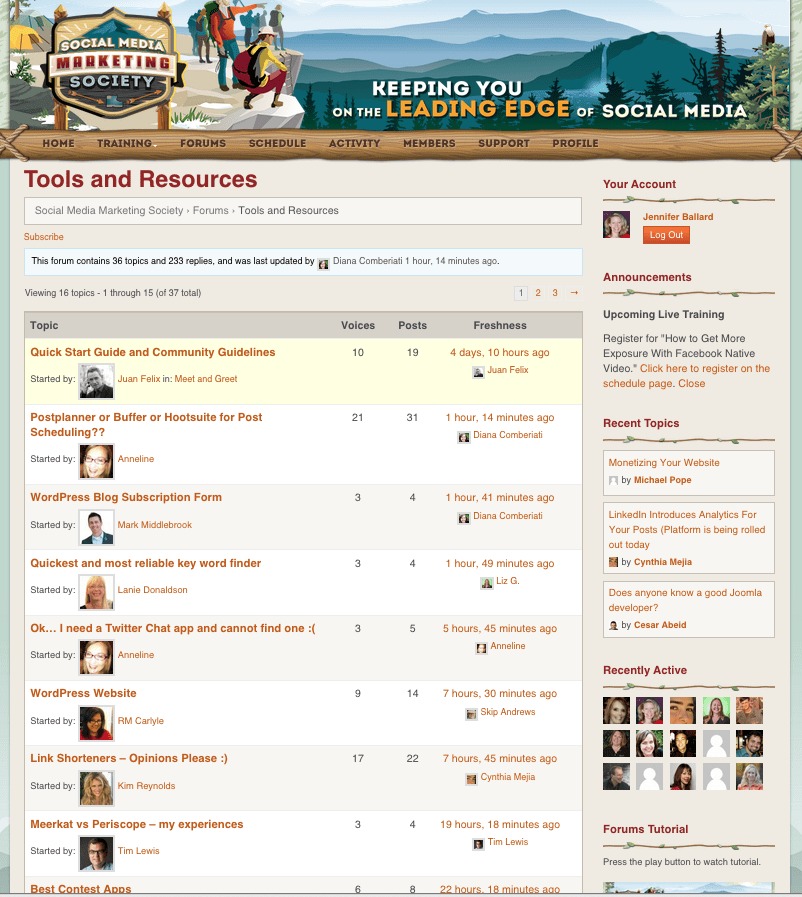The image size is (802, 897).
Task: Click the next page arrow in pagination
Action: point(574,293)
